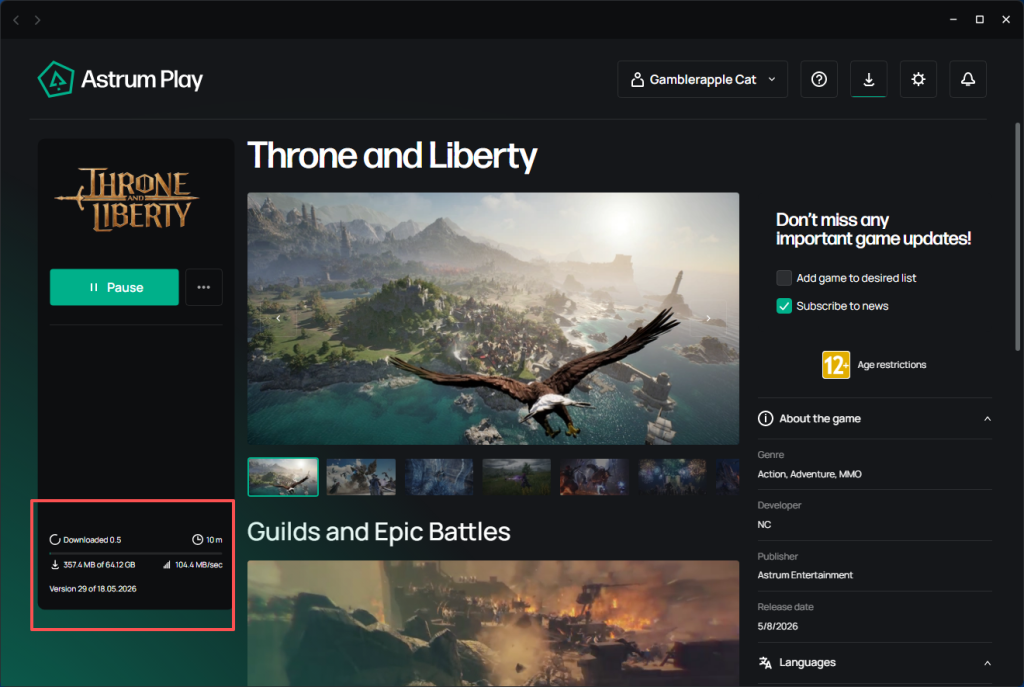Image resolution: width=1024 pixels, height=687 pixels.
Task: Click the 12+ age restrictions badge
Action: tap(836, 364)
